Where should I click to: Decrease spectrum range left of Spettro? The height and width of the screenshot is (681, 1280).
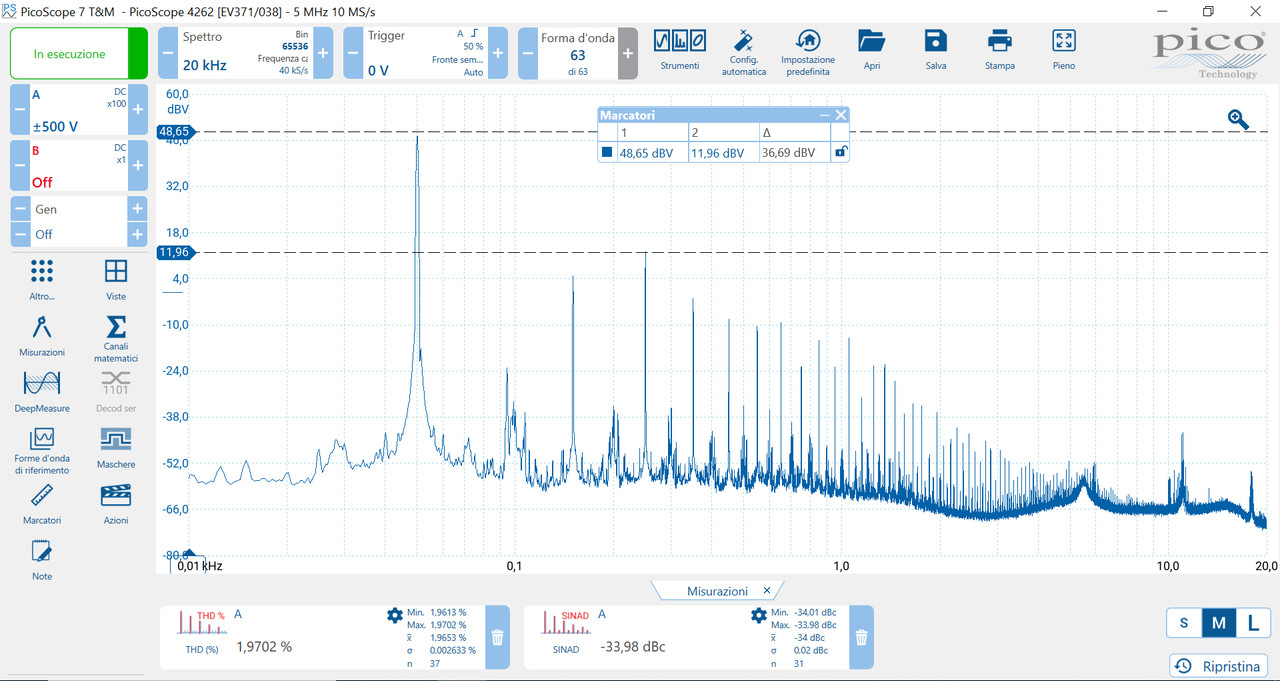pos(167,53)
